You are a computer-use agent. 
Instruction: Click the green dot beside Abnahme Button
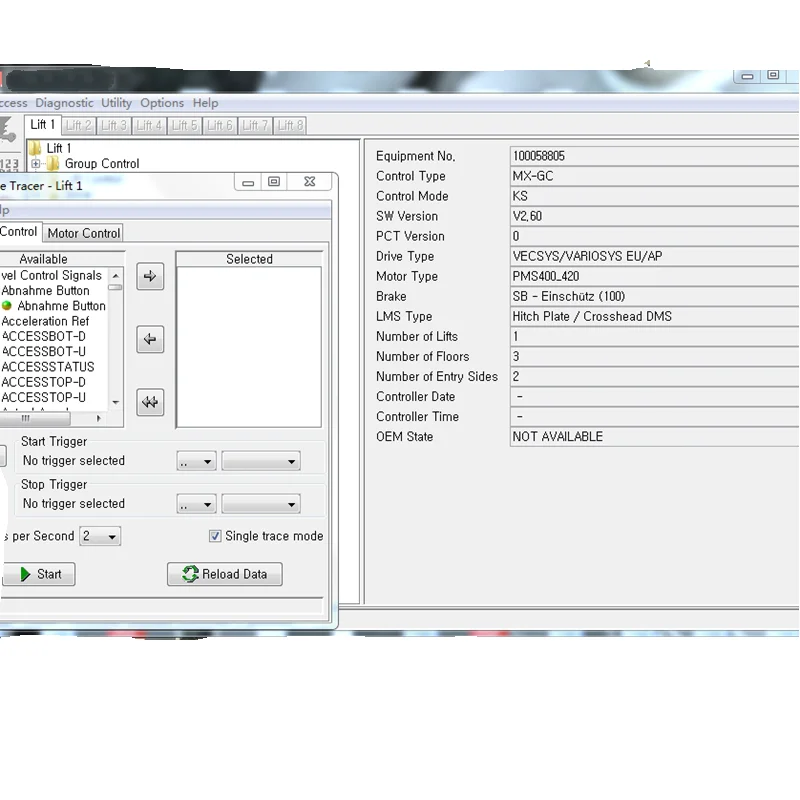[x=7, y=306]
